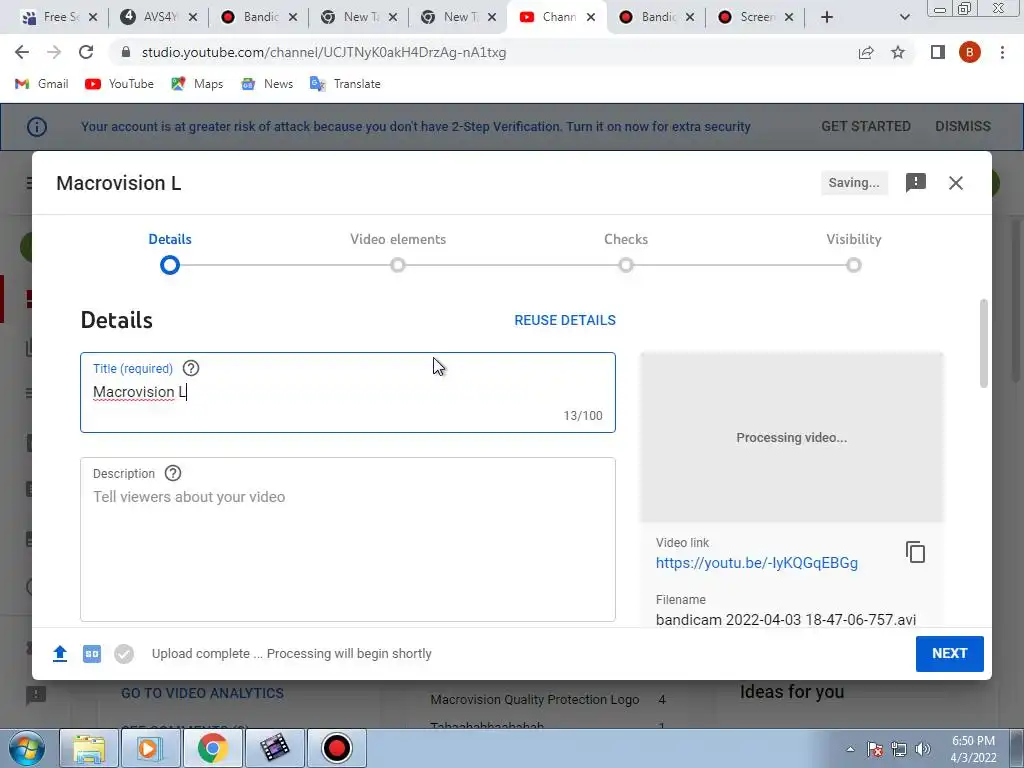Click the Description help question mark icon
1024x768 pixels.
point(173,473)
